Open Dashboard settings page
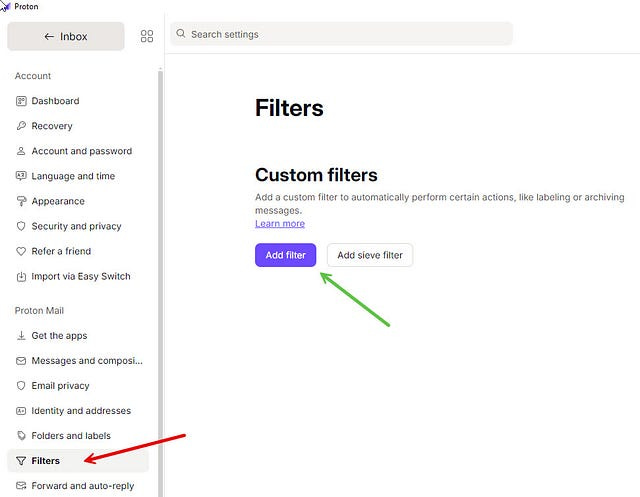Image resolution: width=640 pixels, height=497 pixels. pyautogui.click(x=78, y=101)
